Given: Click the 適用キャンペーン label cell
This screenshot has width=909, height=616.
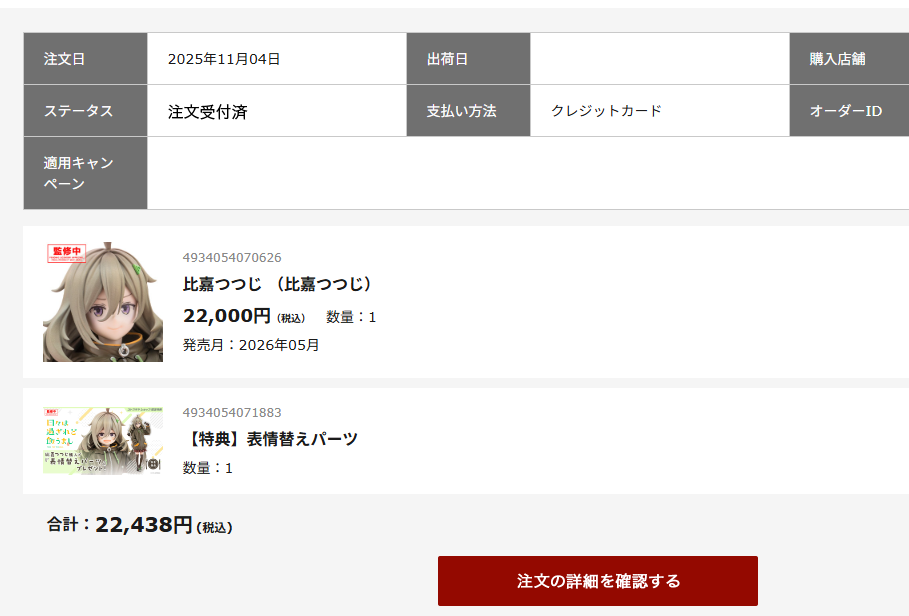Looking at the screenshot, I should [85, 173].
